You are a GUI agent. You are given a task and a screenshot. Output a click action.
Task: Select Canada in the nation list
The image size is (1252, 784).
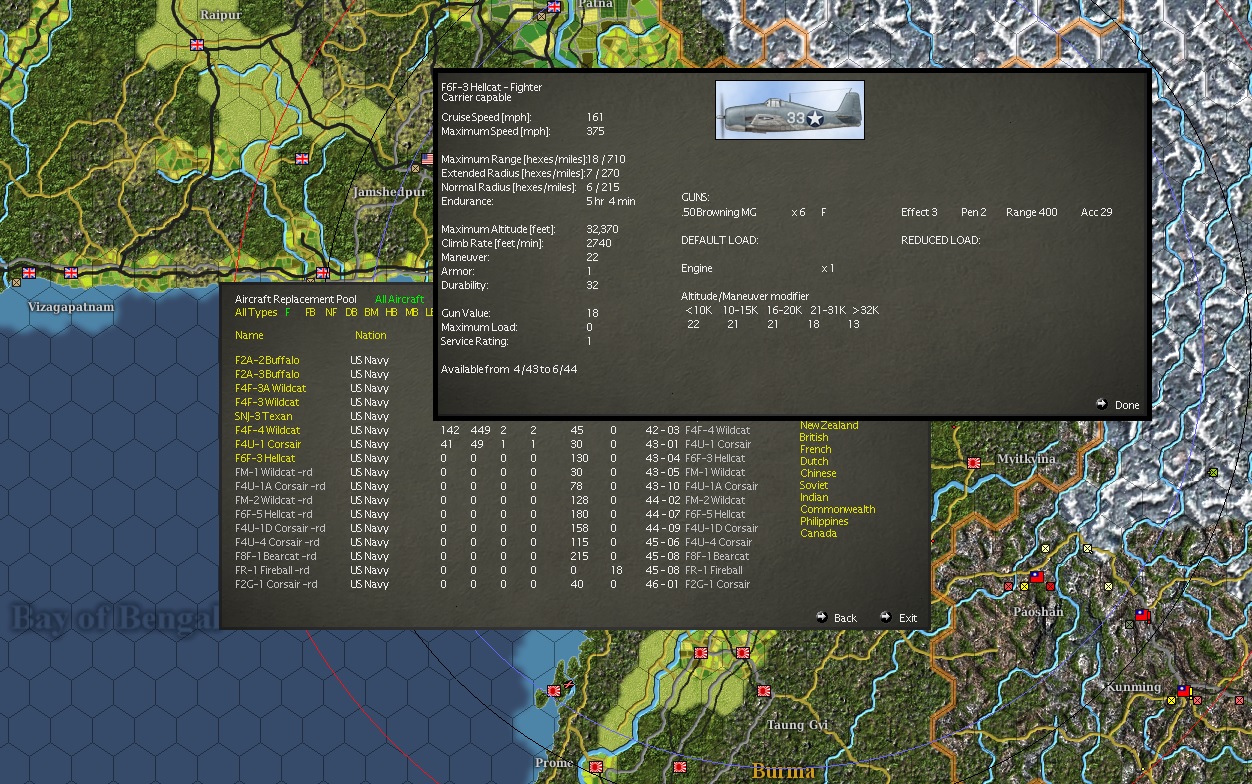pos(818,533)
